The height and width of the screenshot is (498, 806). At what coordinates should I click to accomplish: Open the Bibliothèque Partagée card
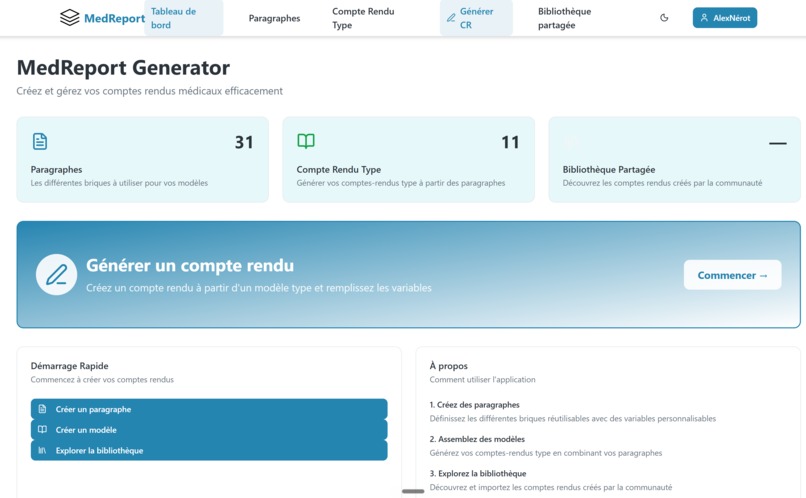tap(674, 159)
